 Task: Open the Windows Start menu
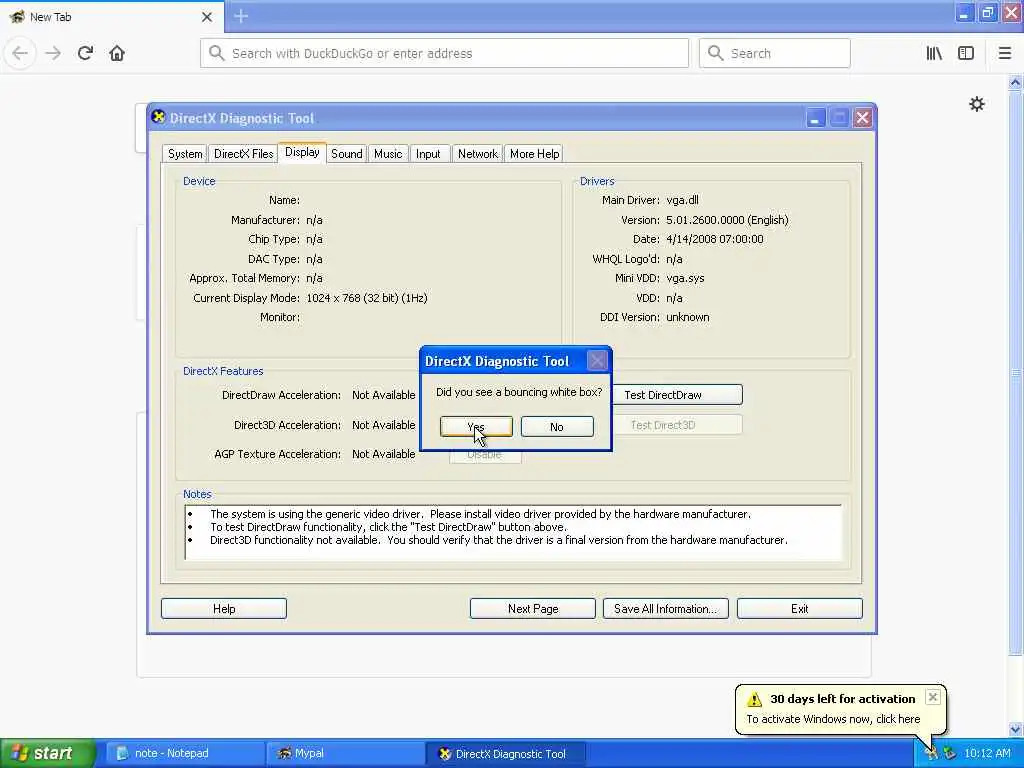47,753
